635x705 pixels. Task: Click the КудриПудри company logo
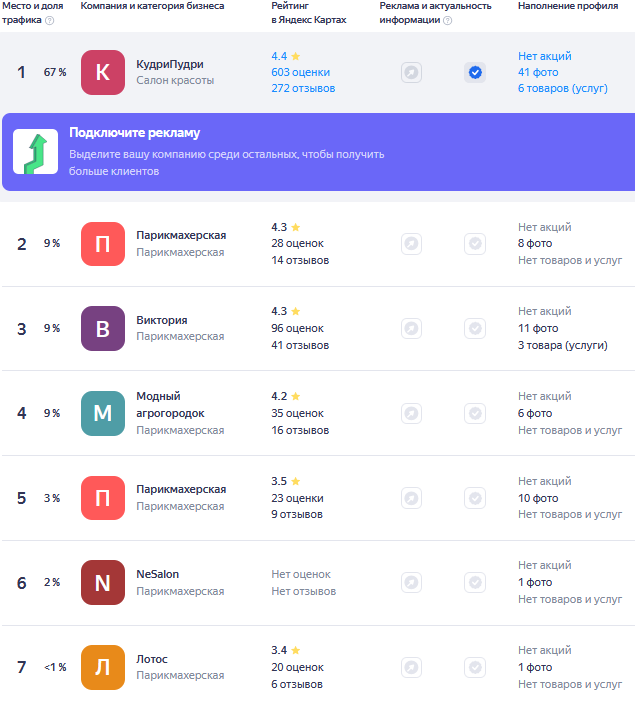click(103, 72)
